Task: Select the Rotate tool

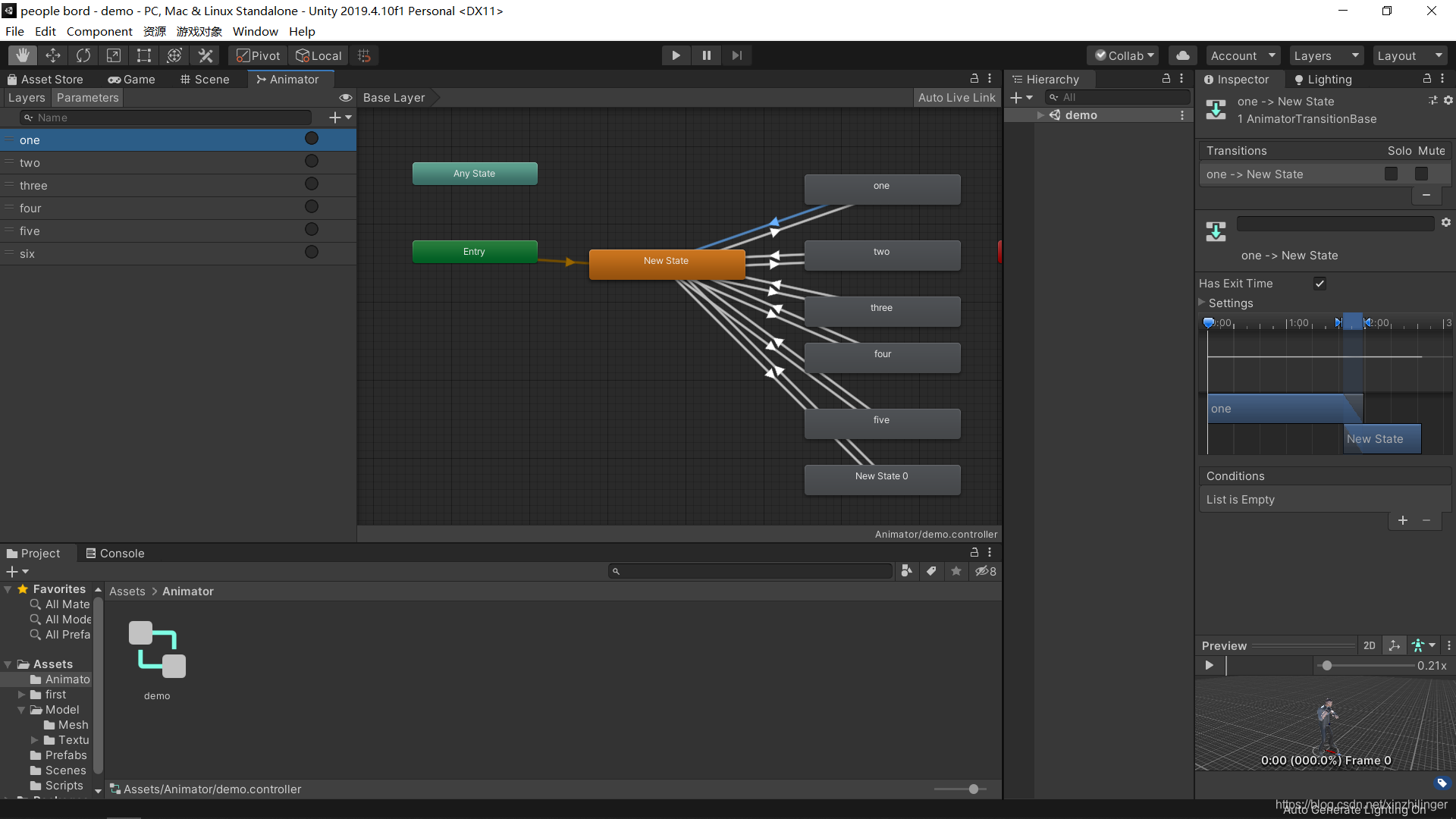Action: (x=83, y=55)
